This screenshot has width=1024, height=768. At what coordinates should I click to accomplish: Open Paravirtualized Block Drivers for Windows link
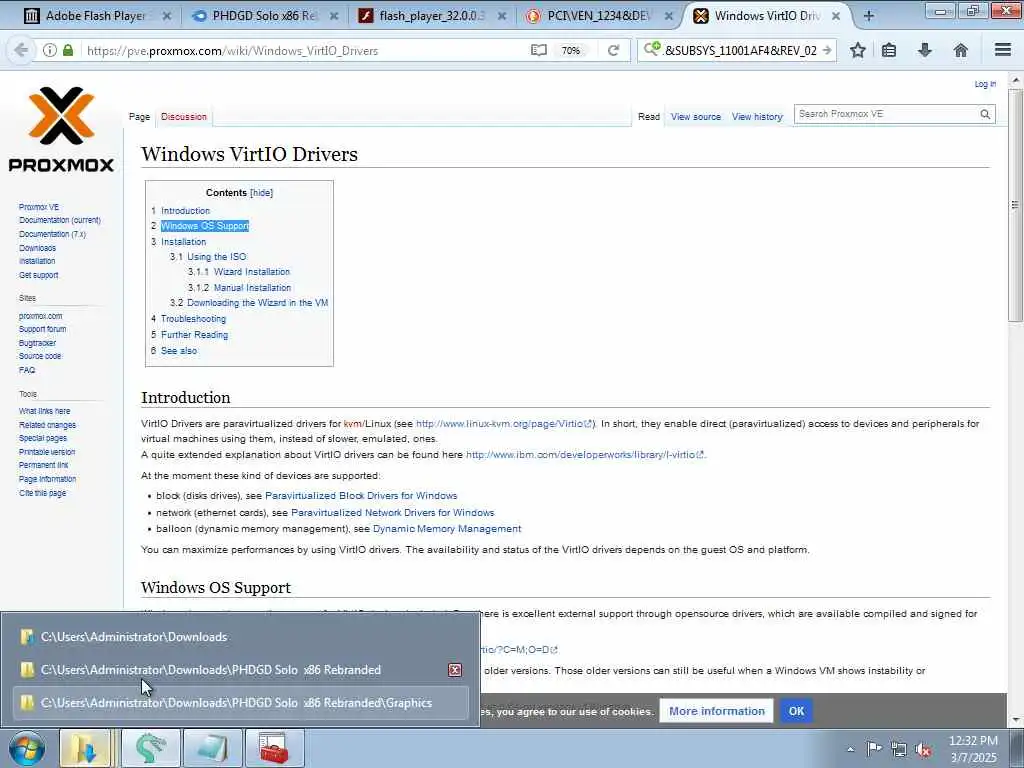(x=361, y=496)
